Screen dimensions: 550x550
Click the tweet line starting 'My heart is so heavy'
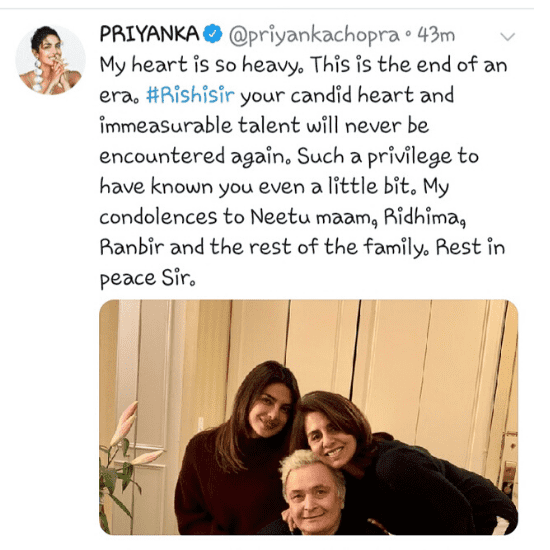coord(303,65)
